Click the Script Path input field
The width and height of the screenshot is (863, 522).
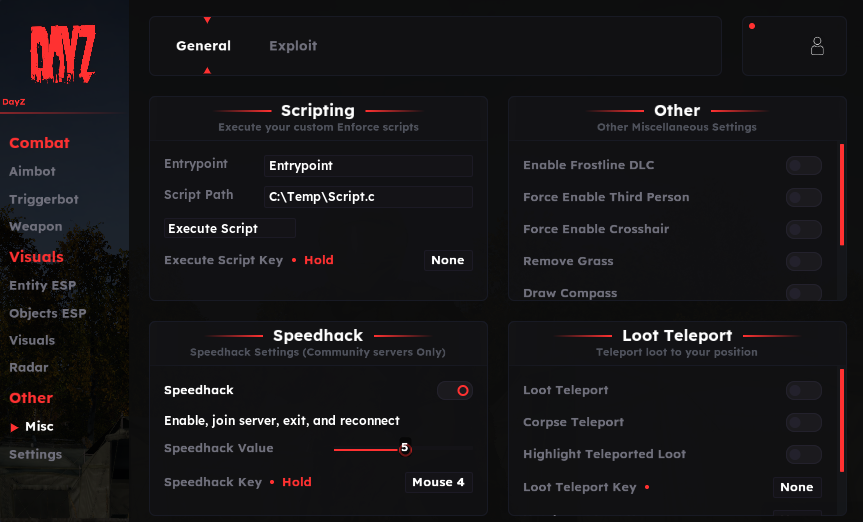tap(368, 197)
